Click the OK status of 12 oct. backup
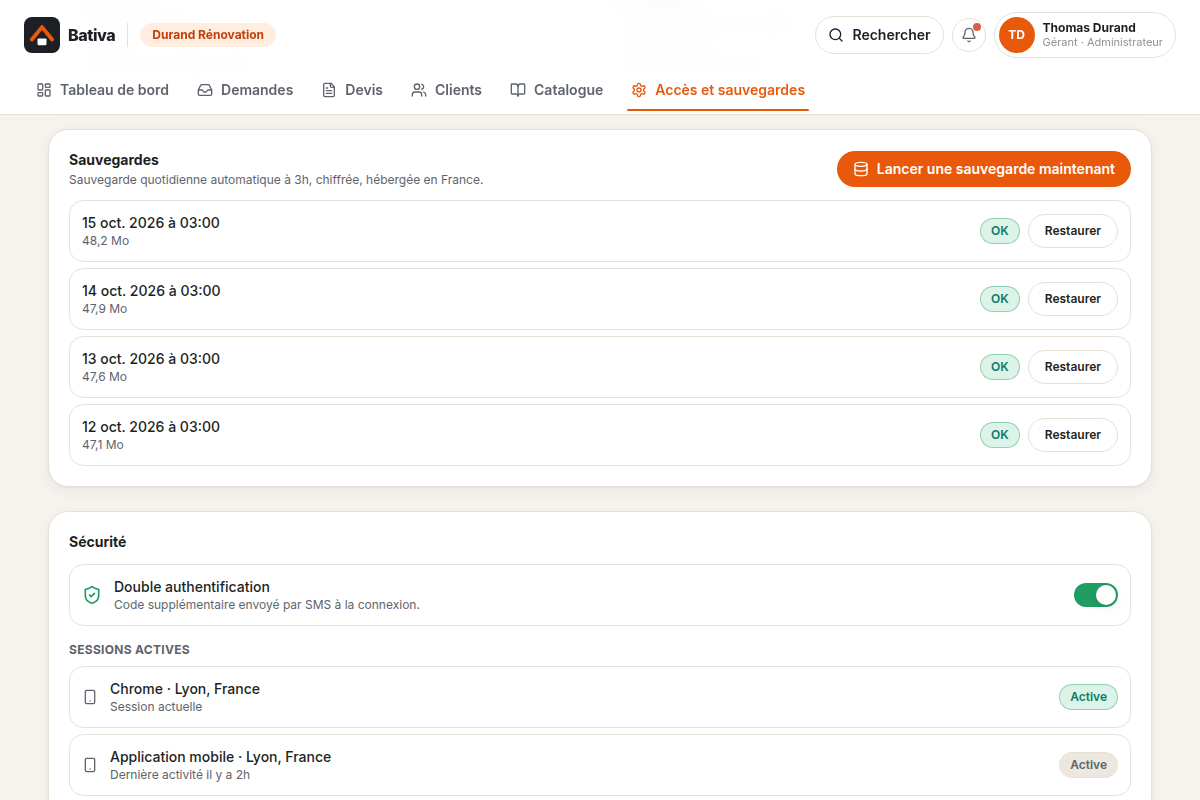Screen dimensions: 1200x800 tap(1000, 435)
